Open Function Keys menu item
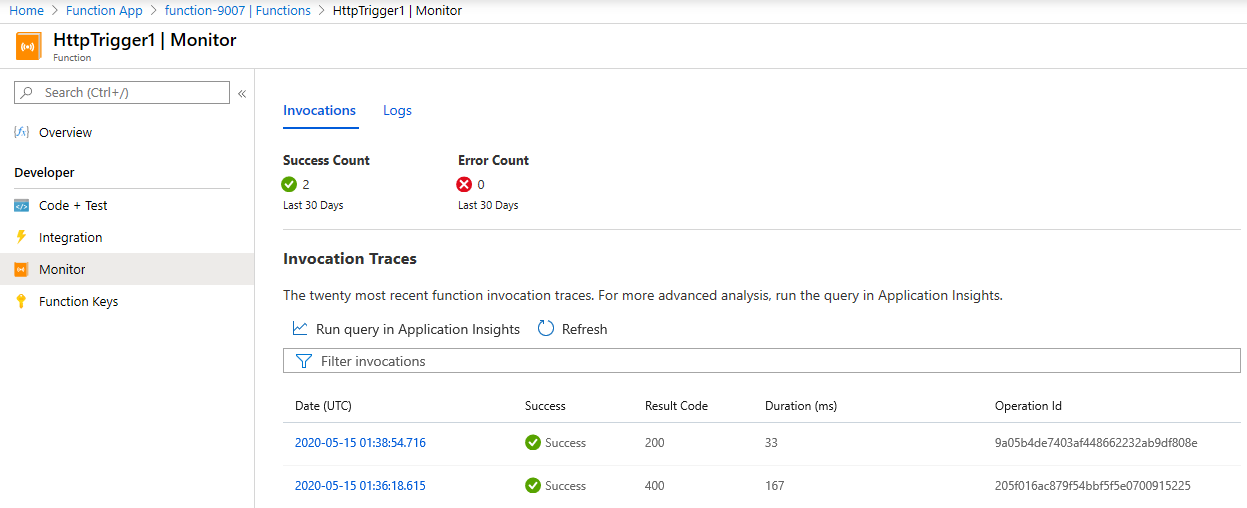 point(79,302)
